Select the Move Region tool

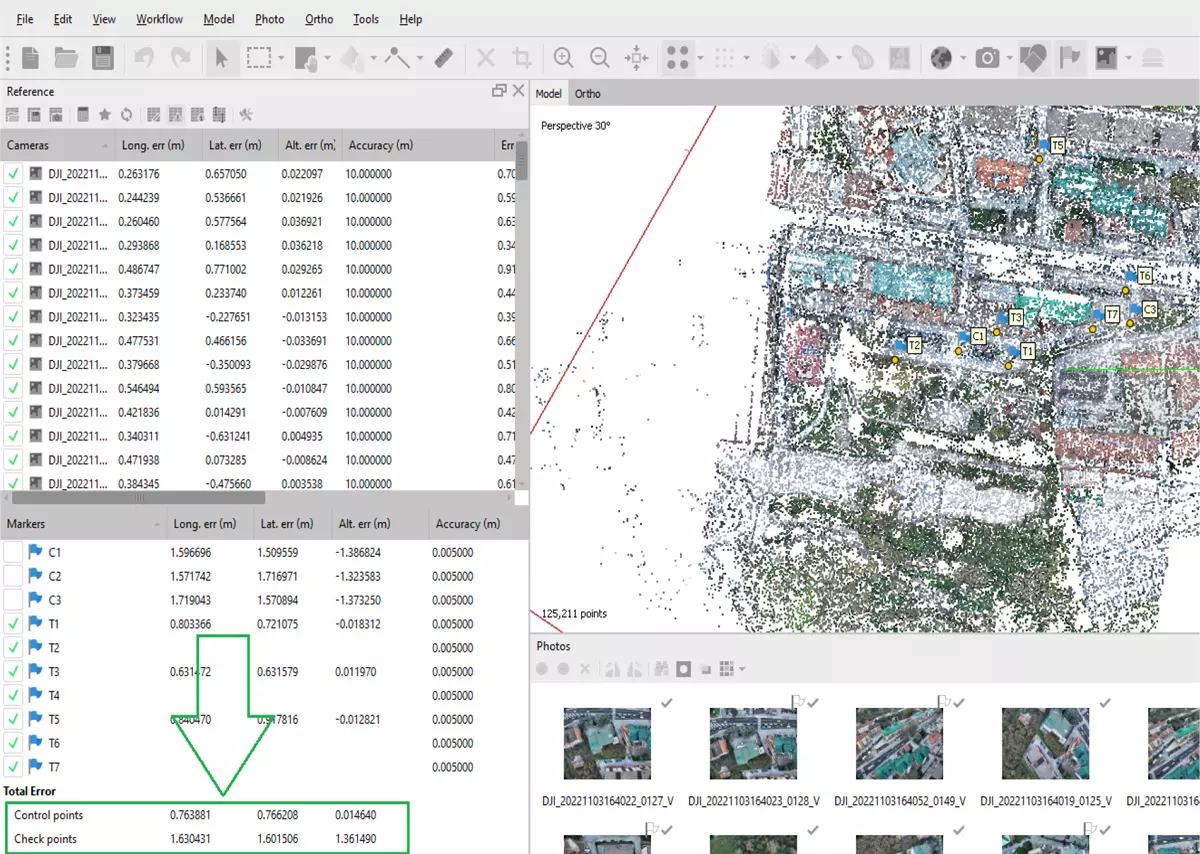point(307,58)
